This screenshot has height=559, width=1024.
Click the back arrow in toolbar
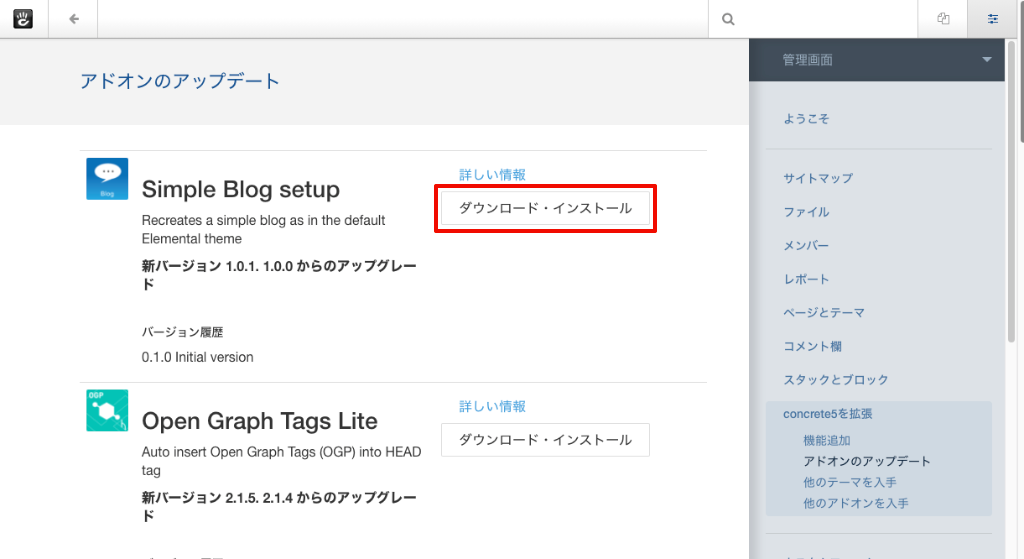click(x=74, y=19)
